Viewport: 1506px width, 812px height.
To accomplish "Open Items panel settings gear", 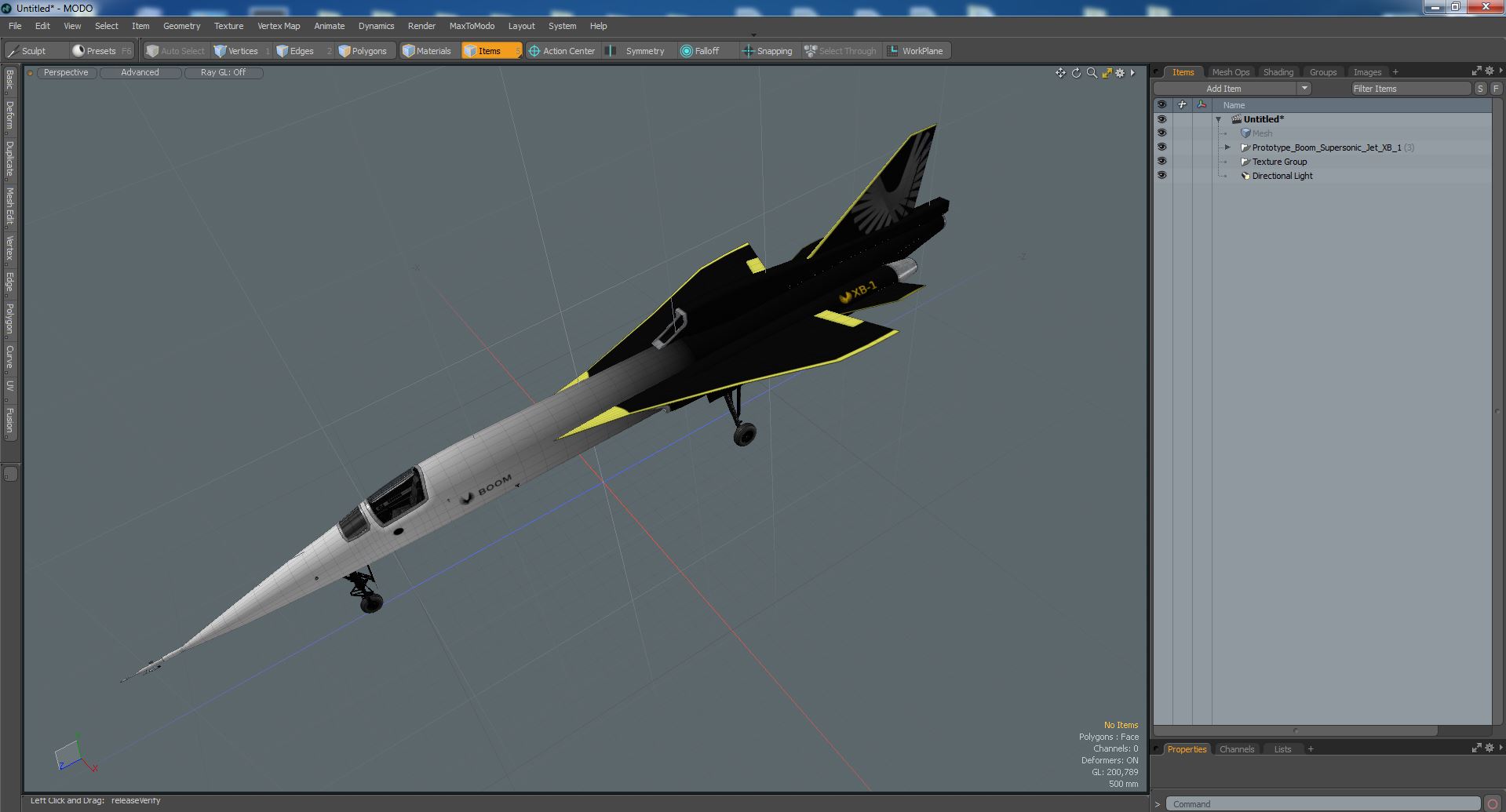I will (x=1489, y=71).
